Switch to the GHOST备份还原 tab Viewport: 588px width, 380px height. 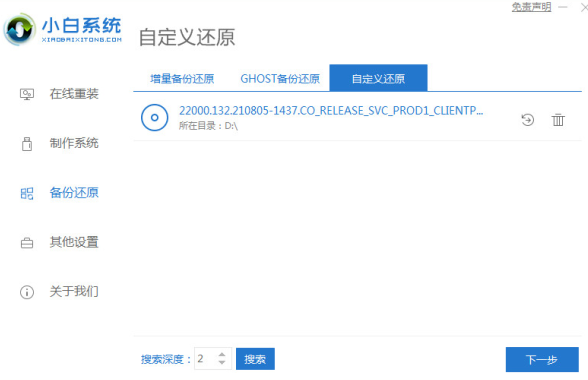coord(280,79)
